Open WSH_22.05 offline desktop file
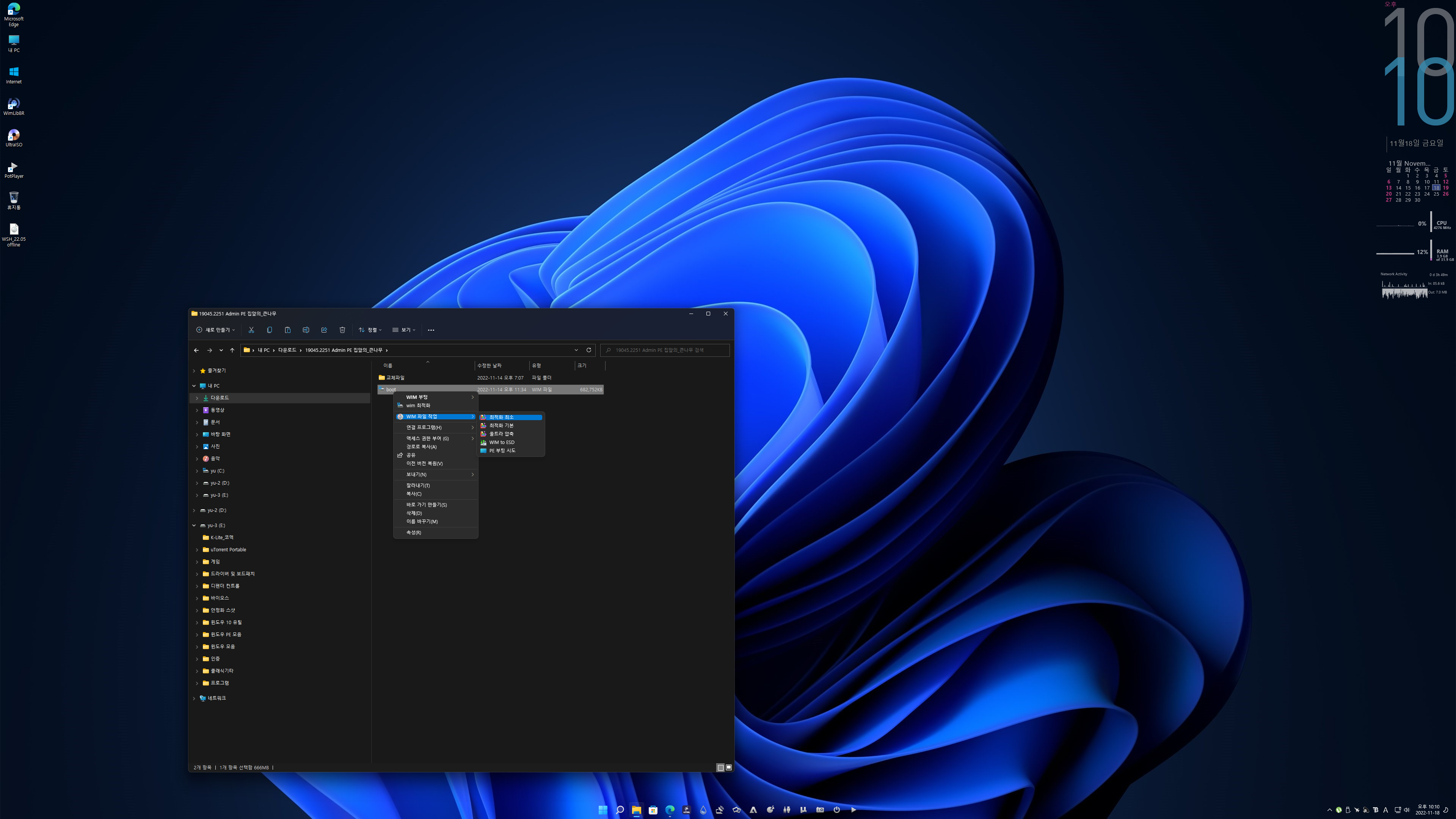 point(14,235)
